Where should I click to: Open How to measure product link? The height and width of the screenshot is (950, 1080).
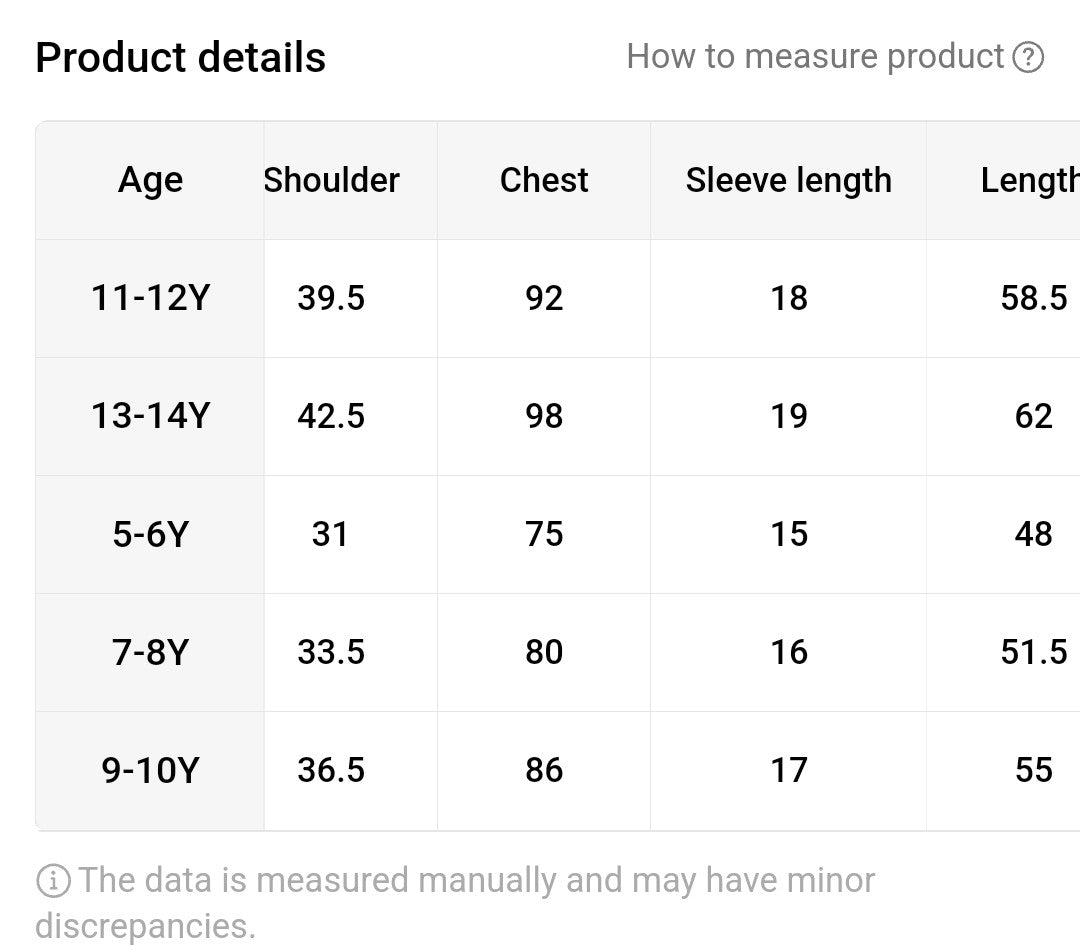(835, 56)
